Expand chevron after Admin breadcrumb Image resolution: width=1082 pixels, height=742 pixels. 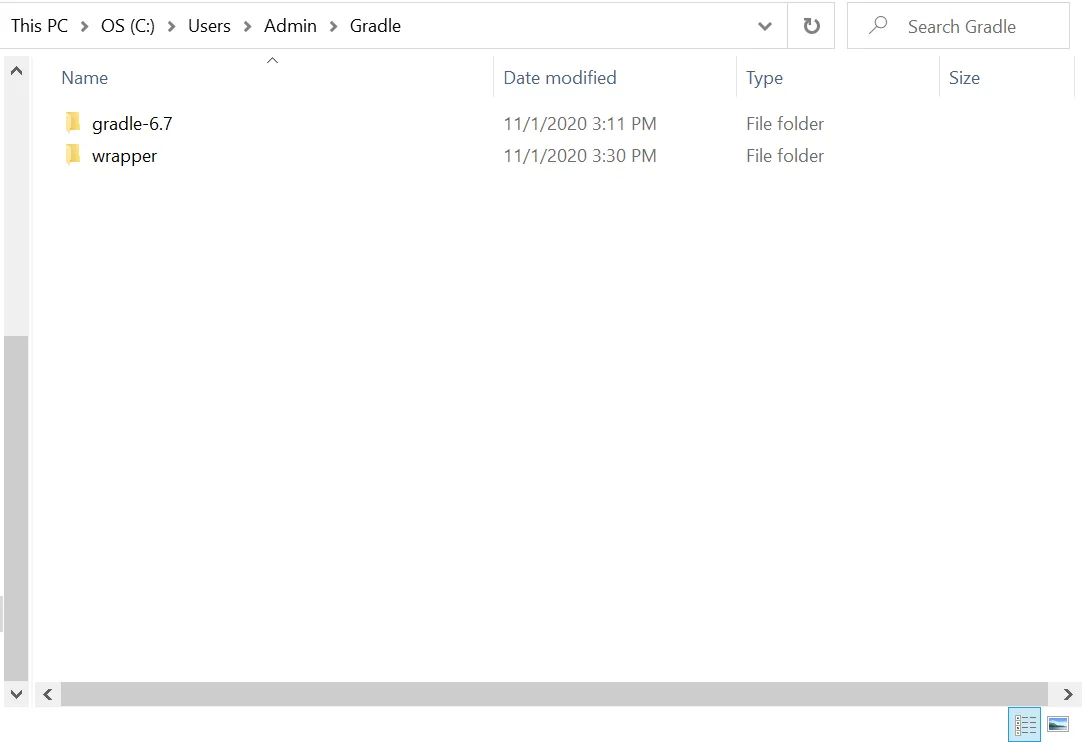(333, 27)
